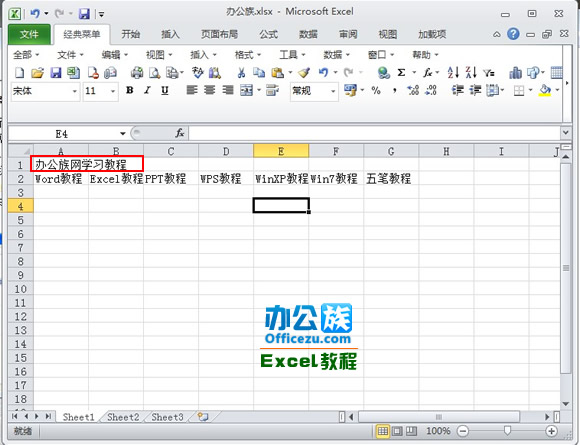Open the green 文件 backstage button
This screenshot has width=580, height=445.
[x=29, y=34]
